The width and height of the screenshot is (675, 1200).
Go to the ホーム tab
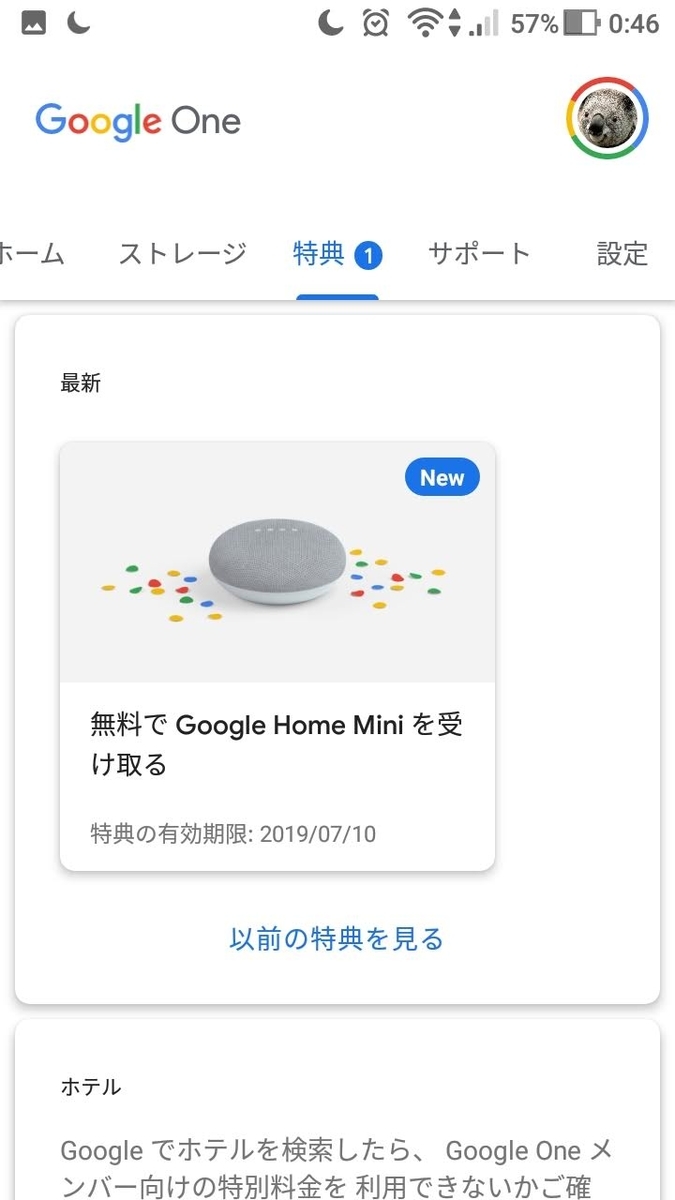pos(30,254)
